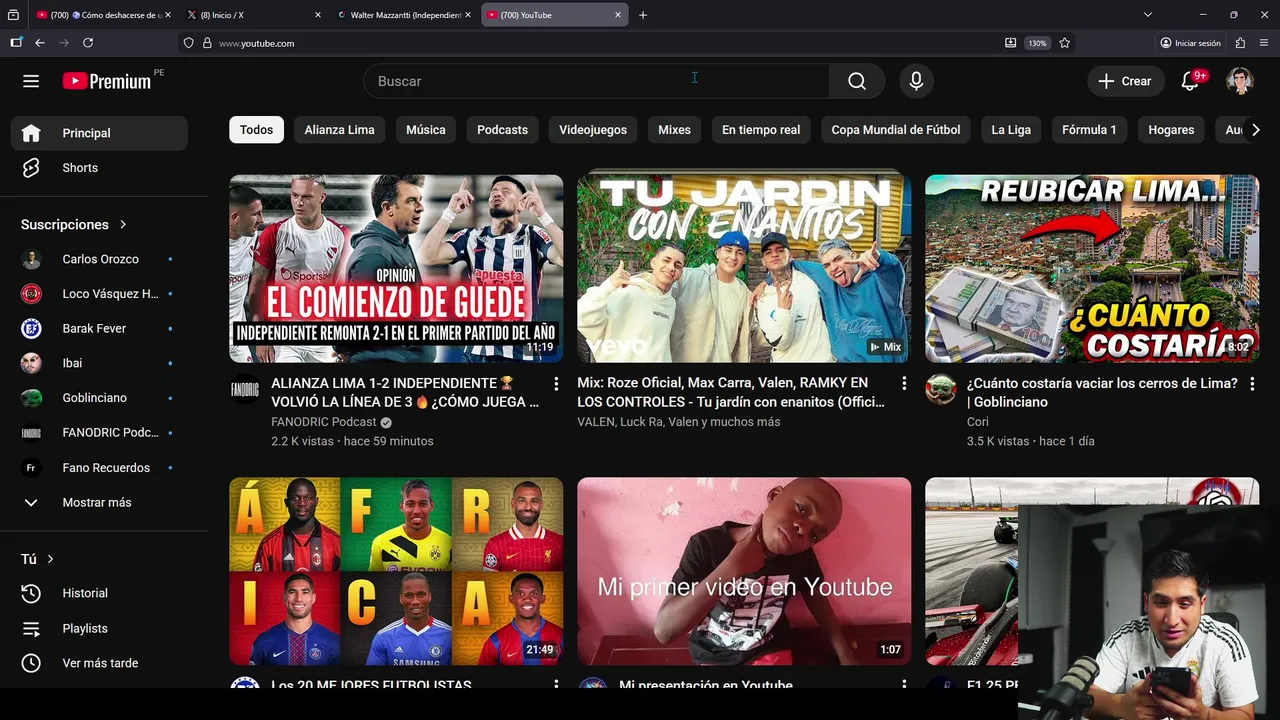Screen dimensions: 1280x720
Task: Select the Música chip
Action: 426,130
